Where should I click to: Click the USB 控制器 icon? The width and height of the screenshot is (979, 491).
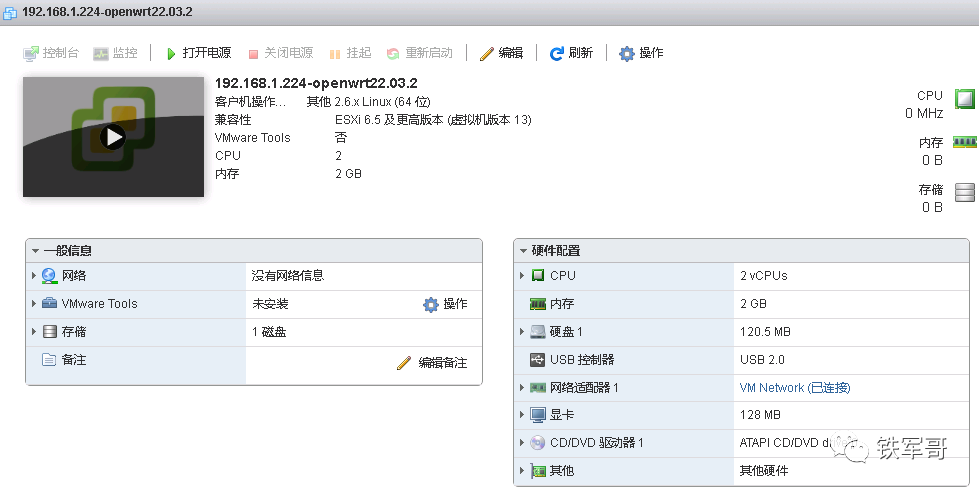538,360
